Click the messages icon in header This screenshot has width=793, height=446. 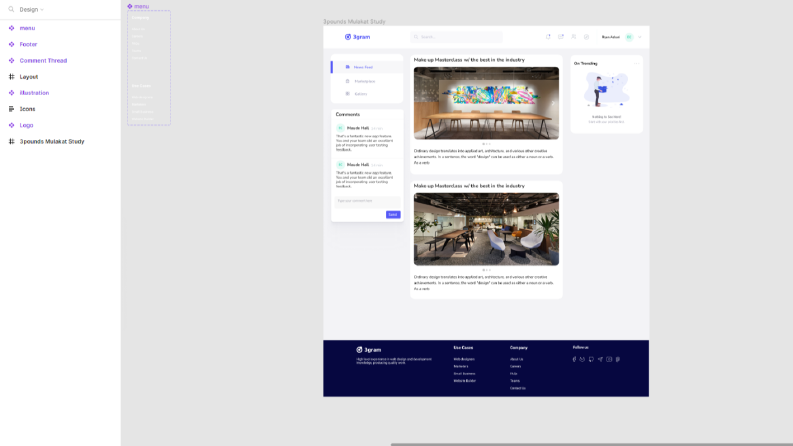click(x=561, y=37)
